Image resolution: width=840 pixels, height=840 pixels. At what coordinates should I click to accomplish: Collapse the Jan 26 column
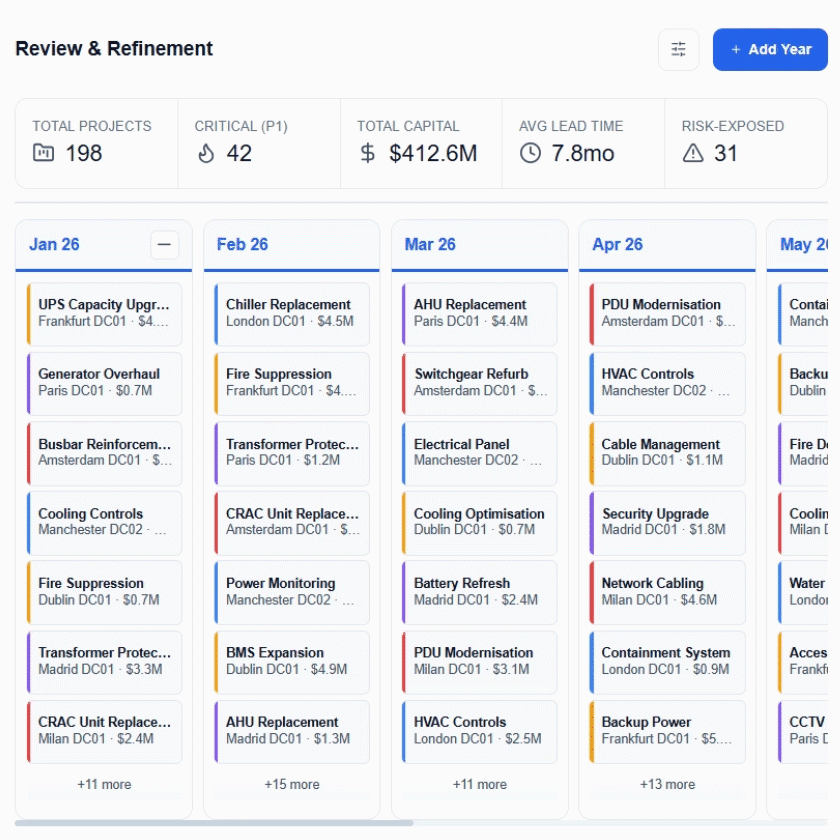(164, 245)
